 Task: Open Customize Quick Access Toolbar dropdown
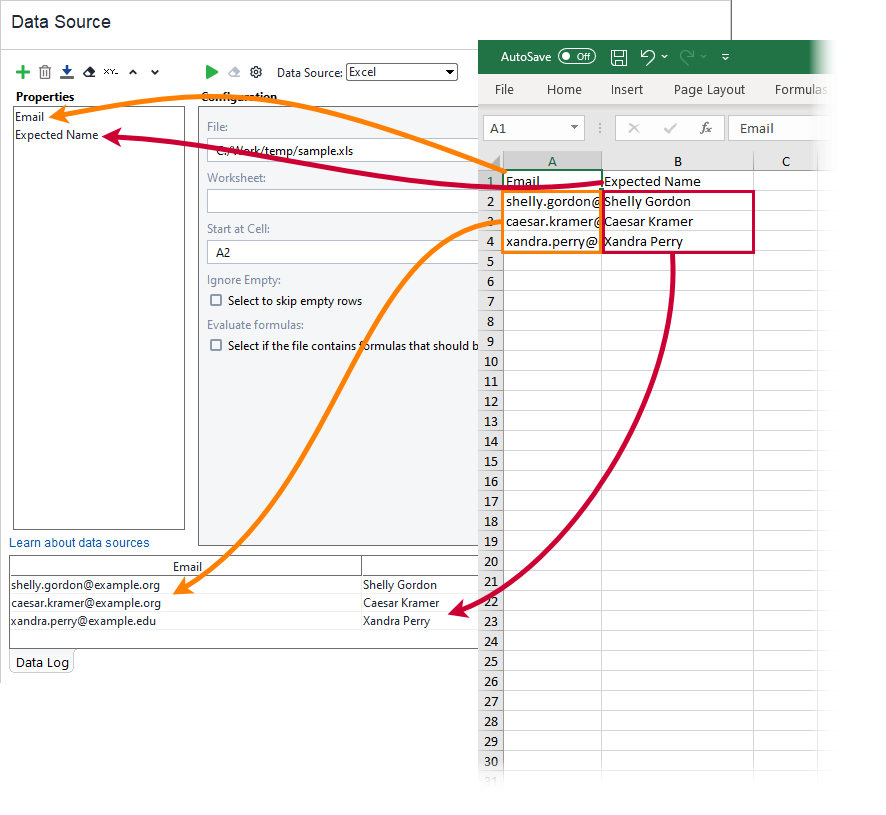pos(725,57)
